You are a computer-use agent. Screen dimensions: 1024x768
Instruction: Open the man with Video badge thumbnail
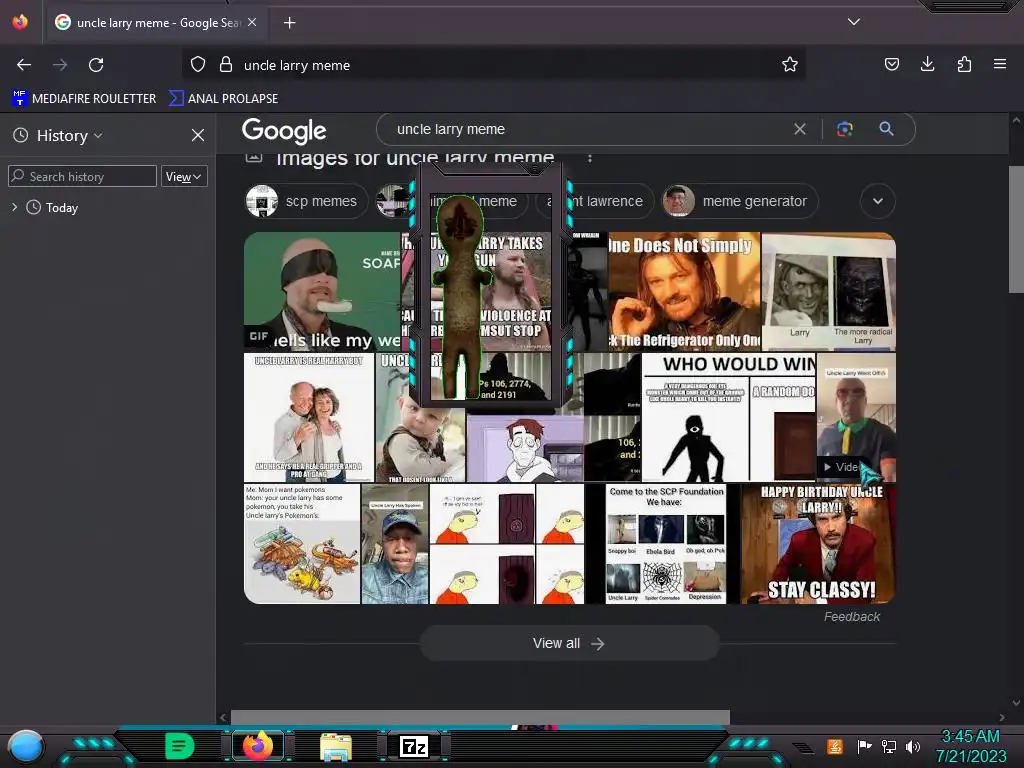click(856, 417)
